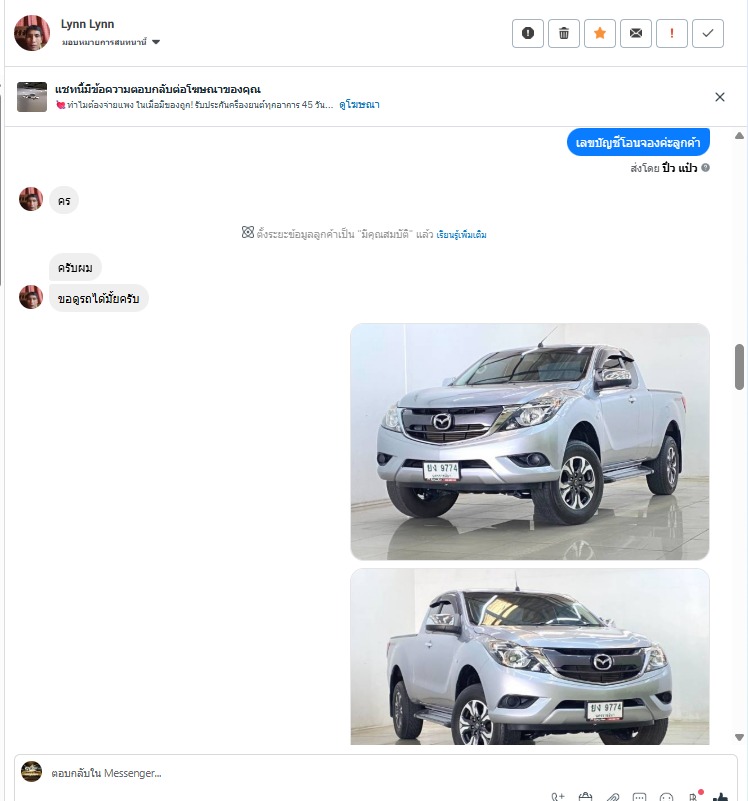This screenshot has height=801, width=748.
Task: Dismiss the ad reply banner
Action: point(720,97)
